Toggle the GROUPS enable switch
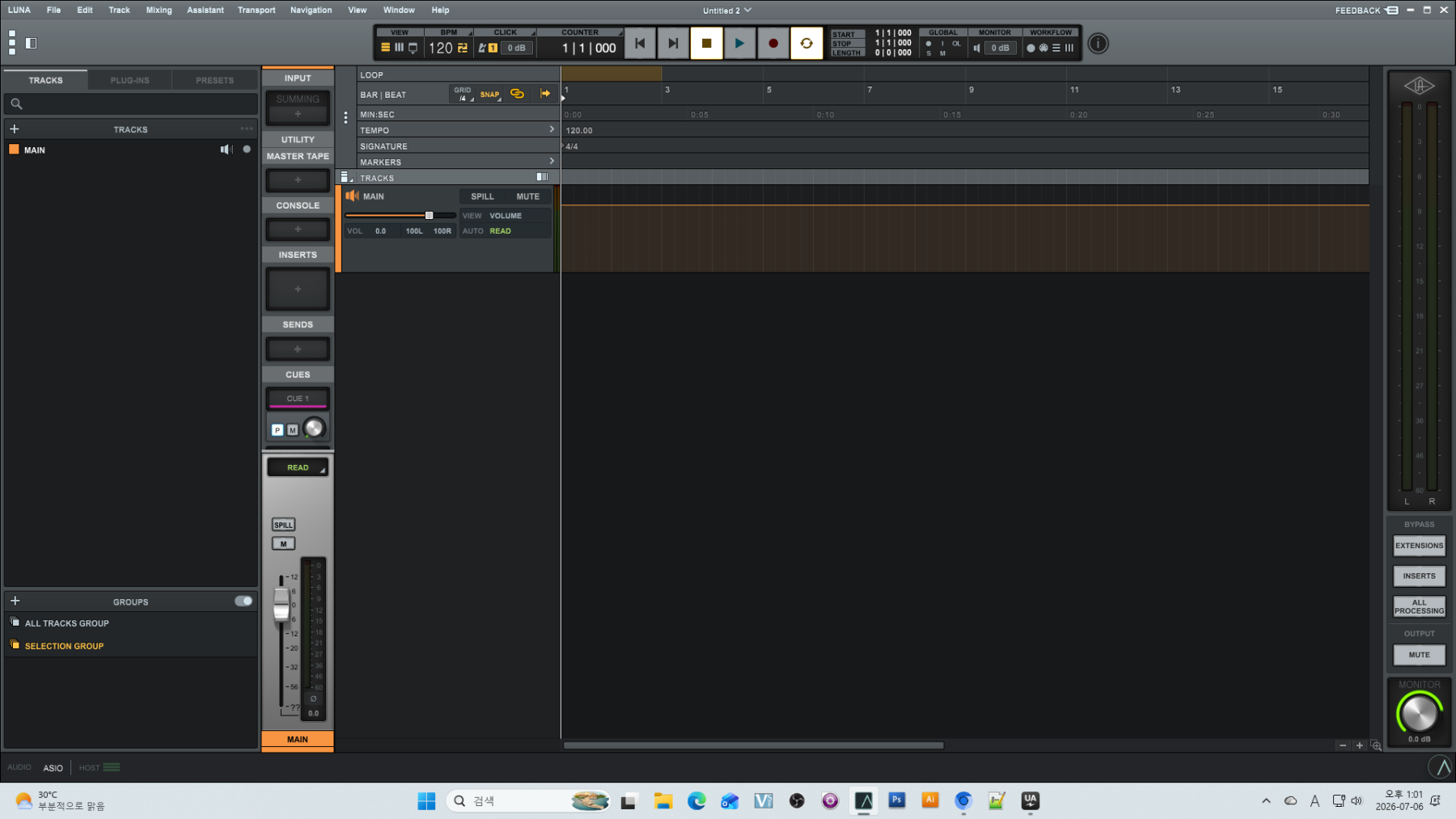This screenshot has width=1456, height=819. [243, 601]
